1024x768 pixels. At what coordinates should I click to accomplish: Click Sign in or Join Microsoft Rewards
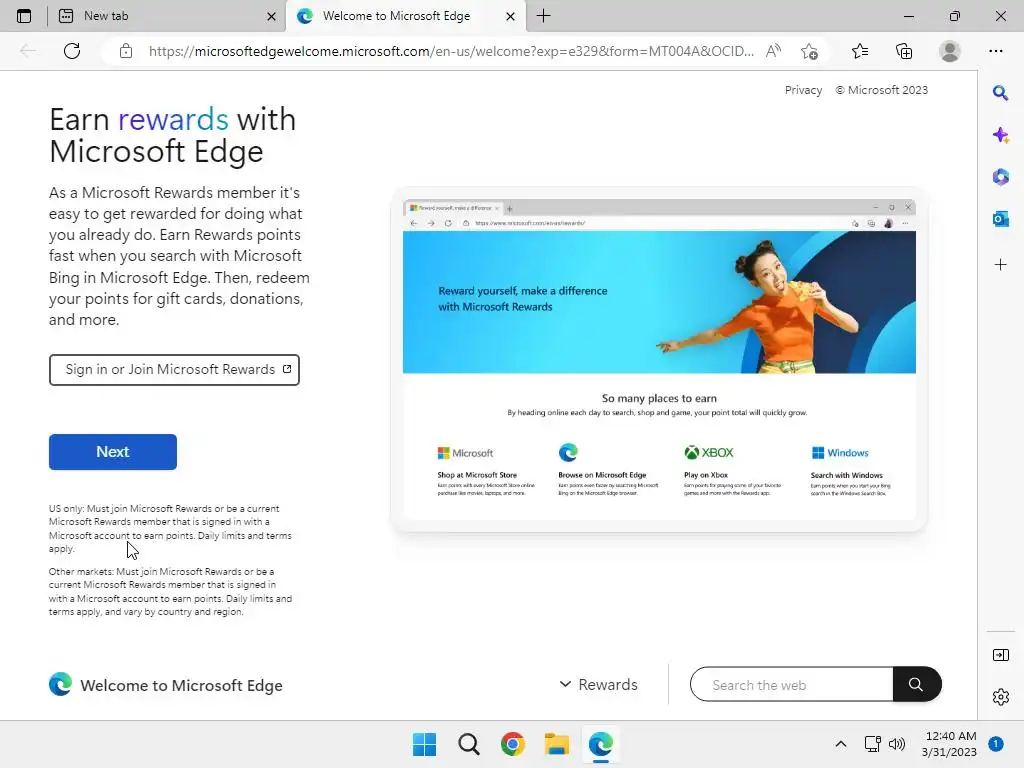(174, 370)
